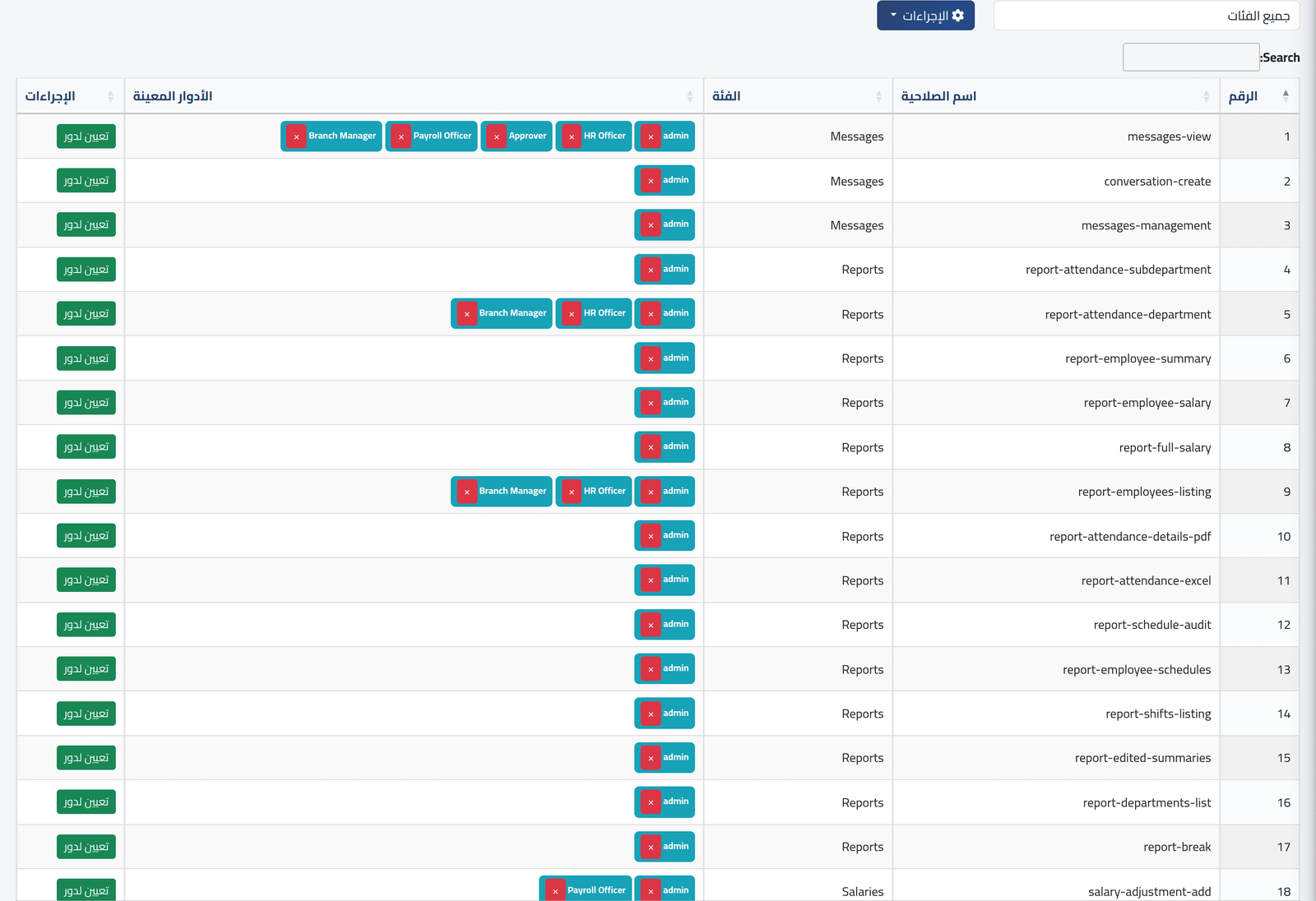
Task: Sort table by الفئة column
Action: (x=798, y=96)
